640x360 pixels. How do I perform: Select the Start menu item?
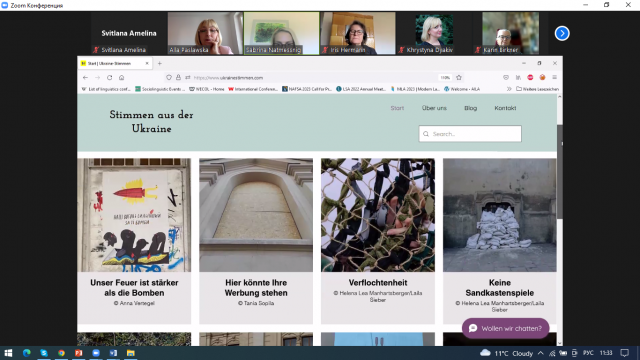(x=397, y=108)
